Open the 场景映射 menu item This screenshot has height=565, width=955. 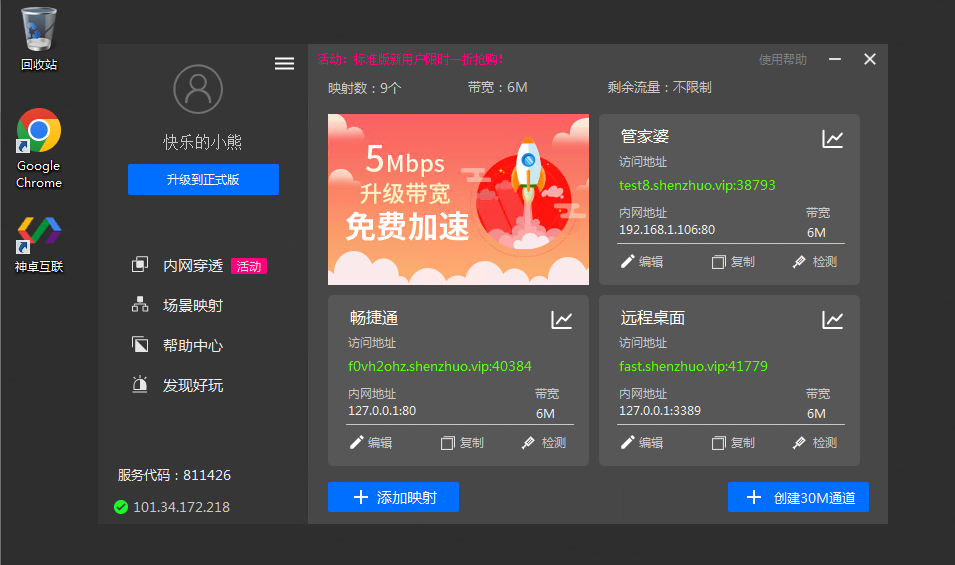[192, 306]
